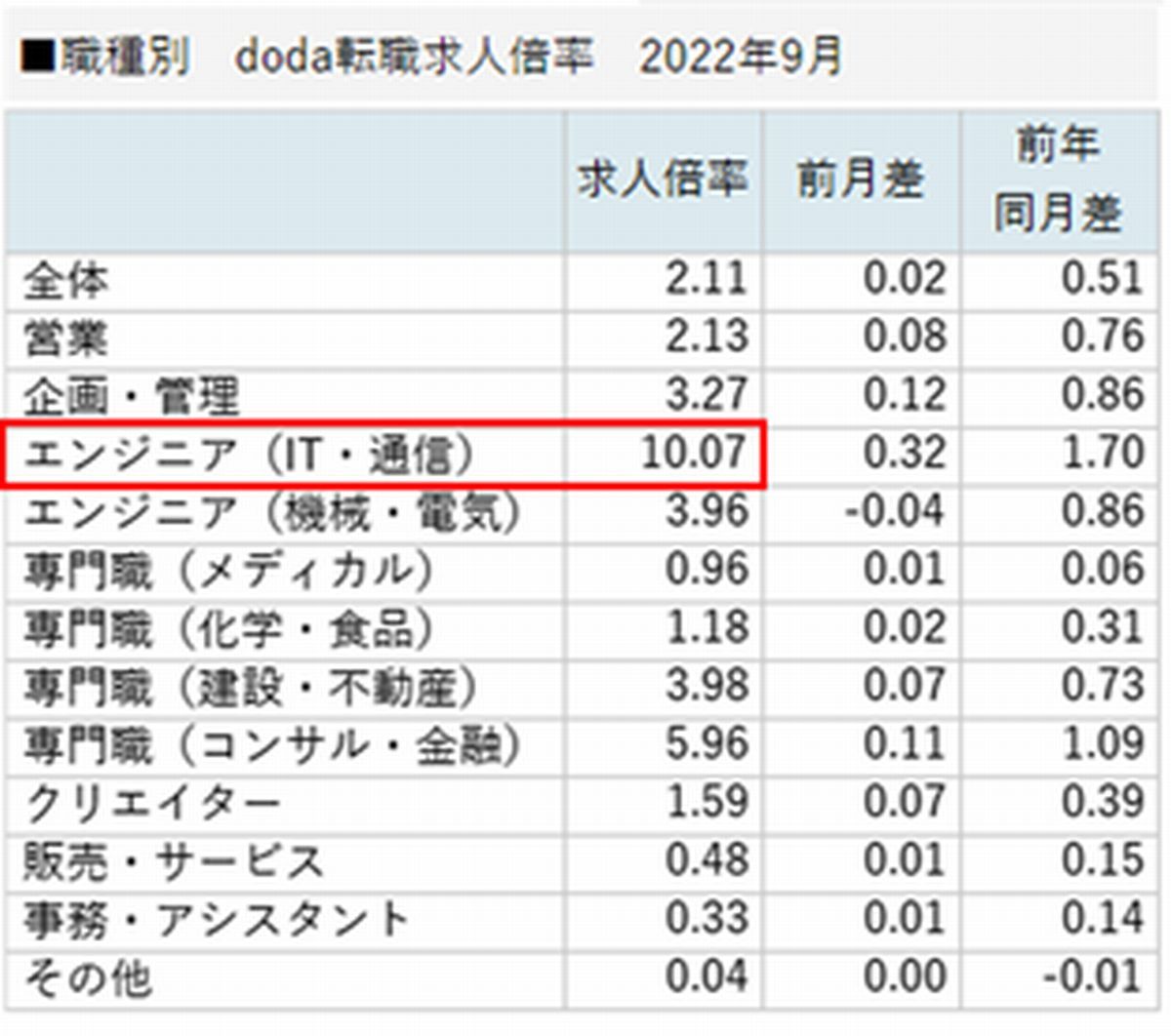
Task: Click the value '10.07' for エンジニア(IT・通信)
Action: (695, 453)
